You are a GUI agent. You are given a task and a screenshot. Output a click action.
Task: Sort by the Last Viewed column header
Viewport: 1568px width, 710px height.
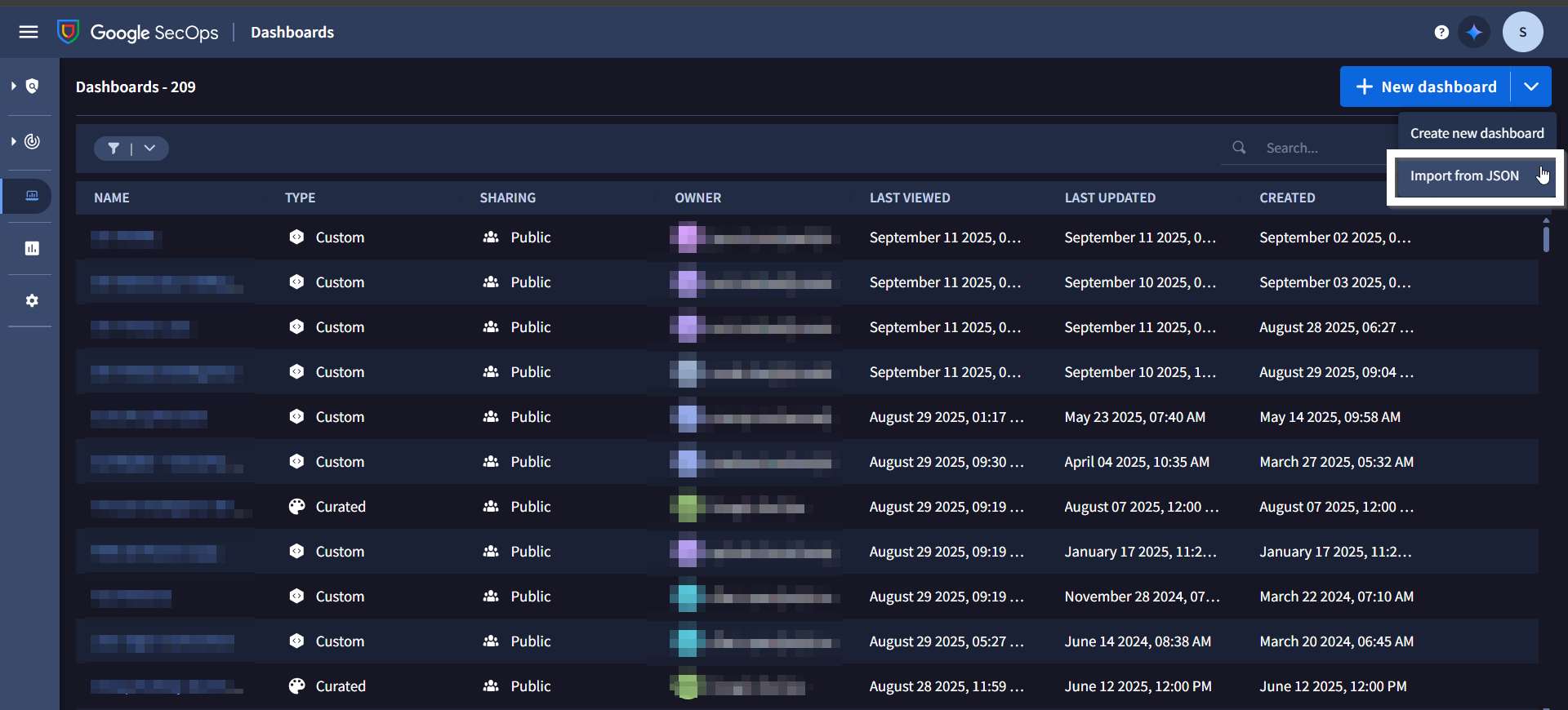point(910,197)
